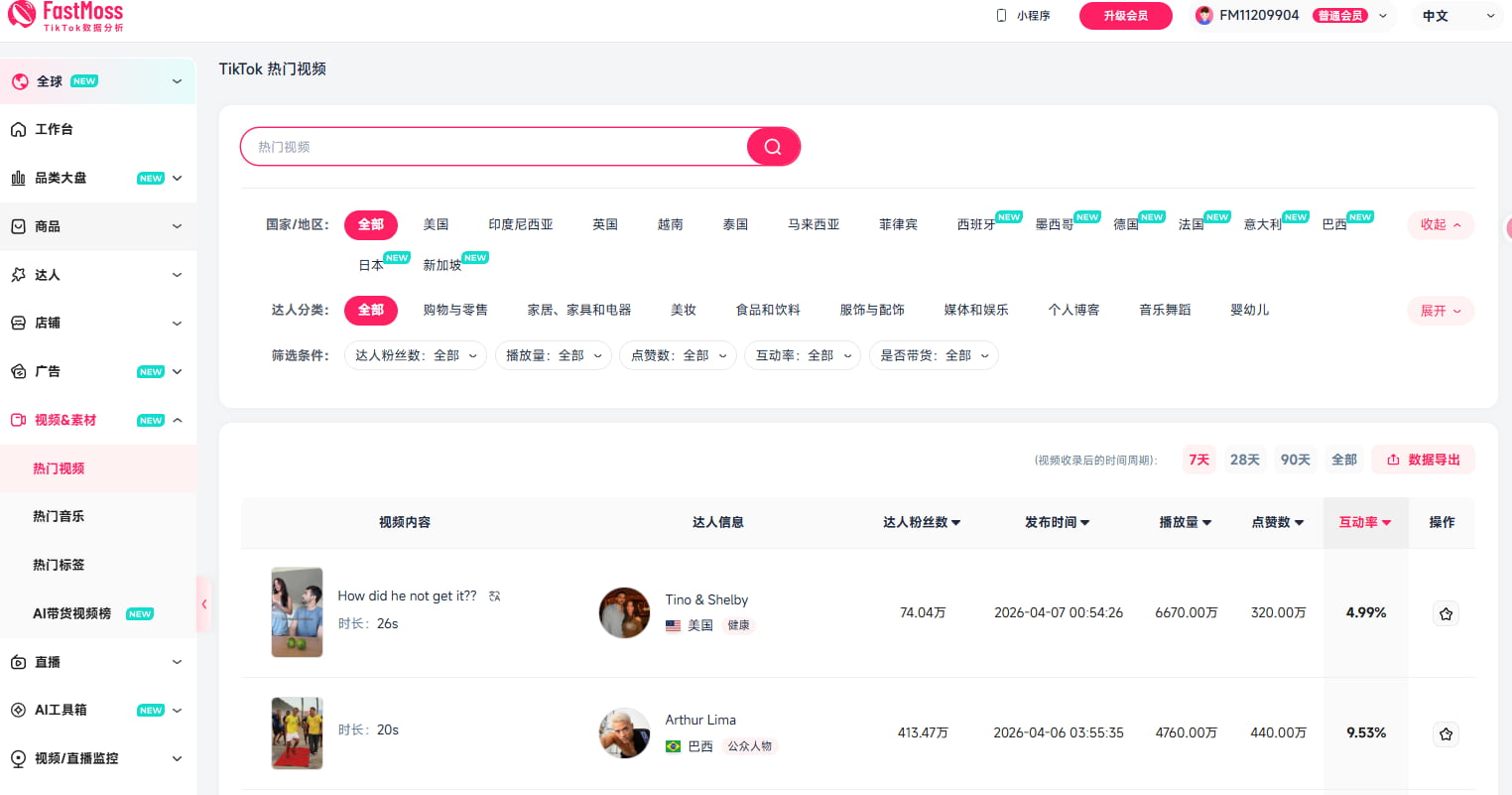The height and width of the screenshot is (795, 1512).
Task: Switch time period to 28天
Action: (1244, 460)
